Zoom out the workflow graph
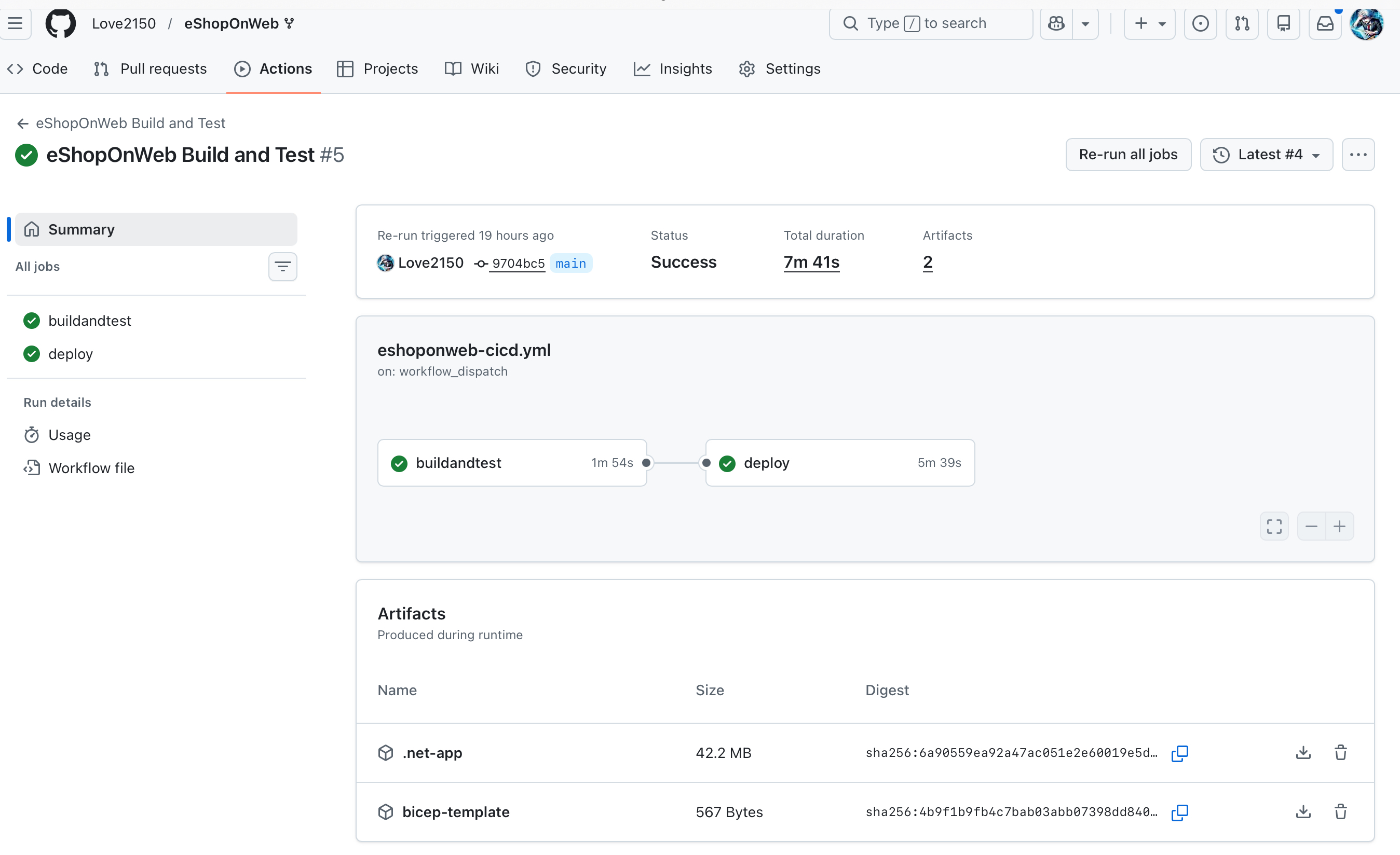Viewport: 1400px width, 855px height. point(1311,526)
